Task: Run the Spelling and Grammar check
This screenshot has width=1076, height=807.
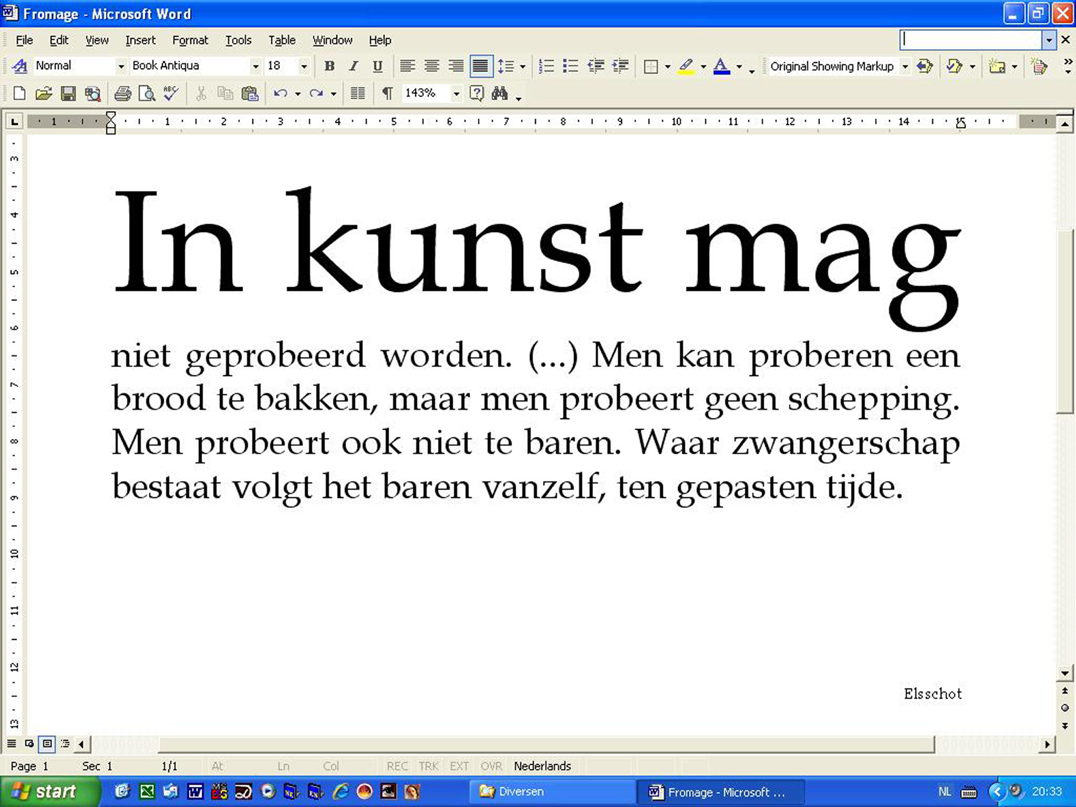Action: 171,94
